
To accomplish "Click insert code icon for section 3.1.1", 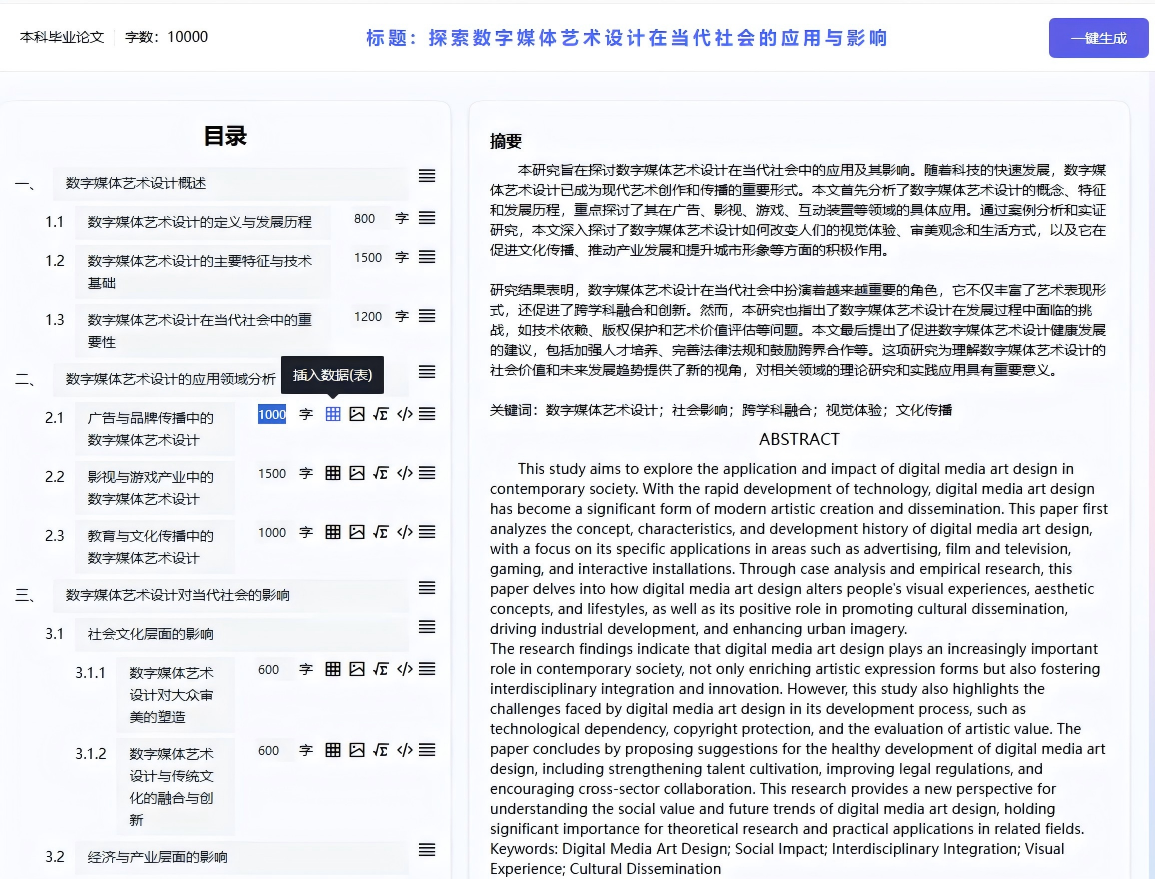I will pyautogui.click(x=405, y=669).
